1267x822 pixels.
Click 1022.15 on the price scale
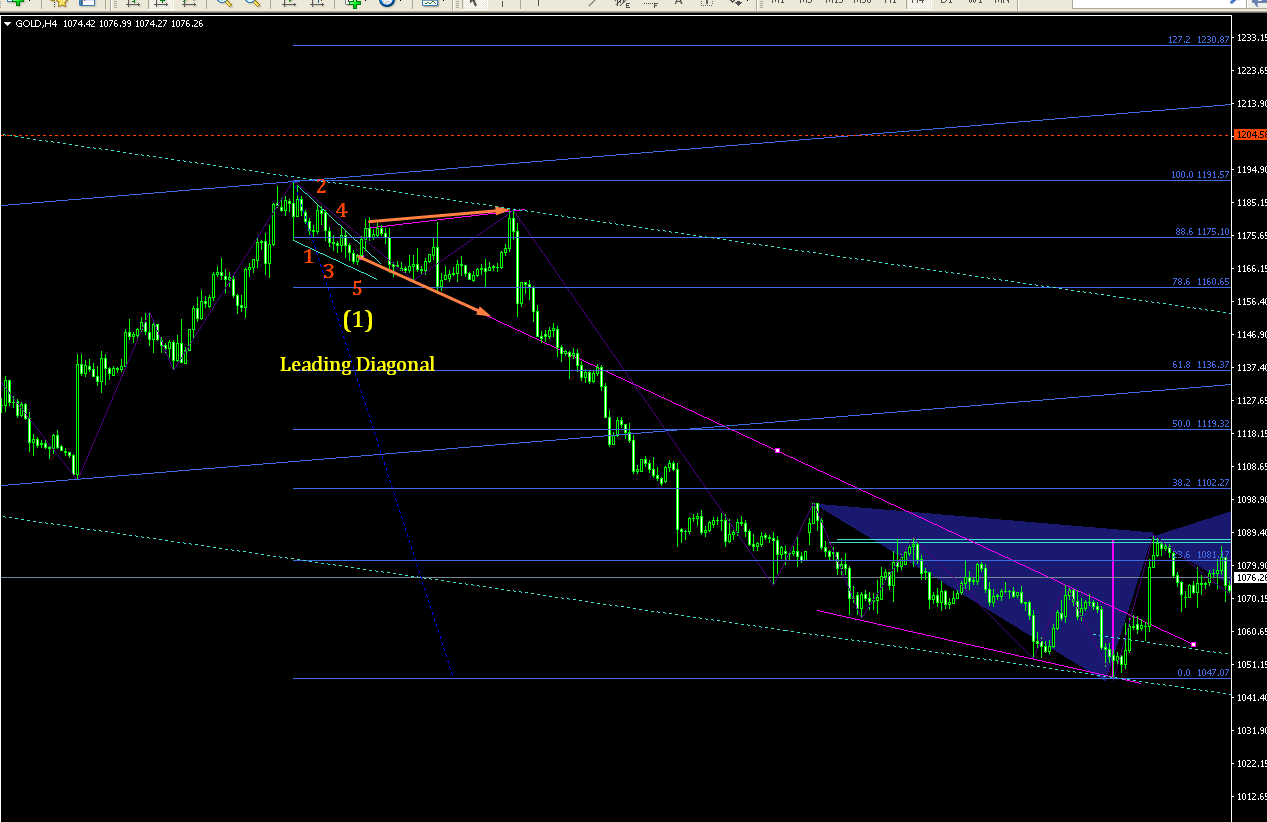point(1251,764)
